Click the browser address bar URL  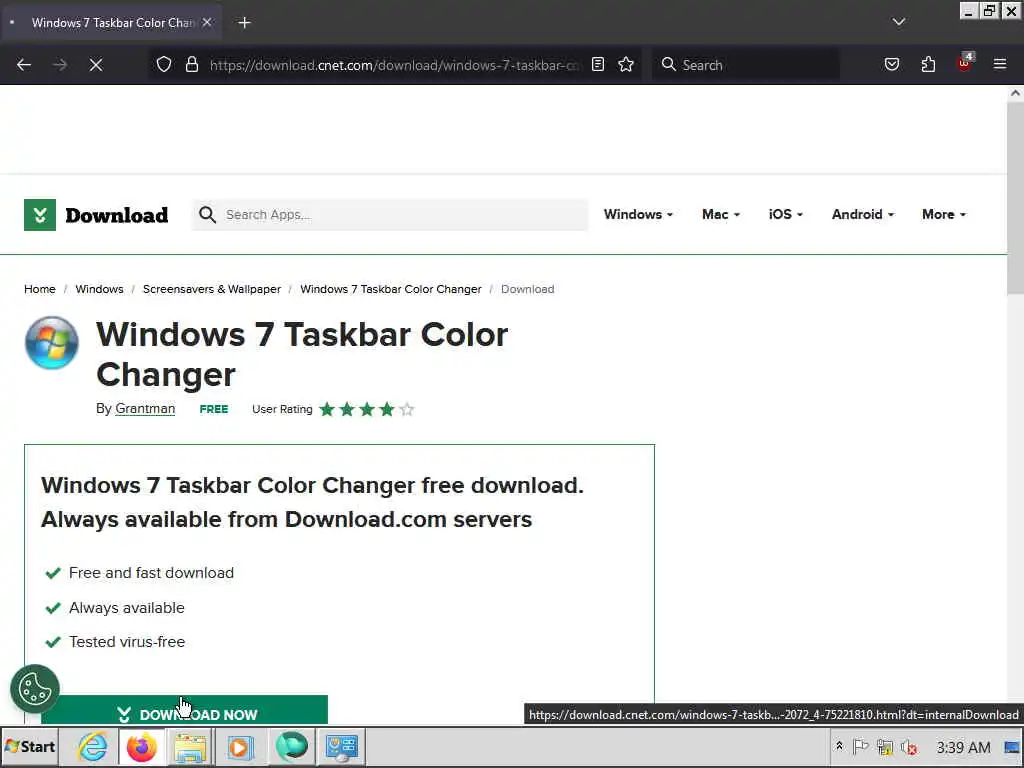(x=394, y=65)
